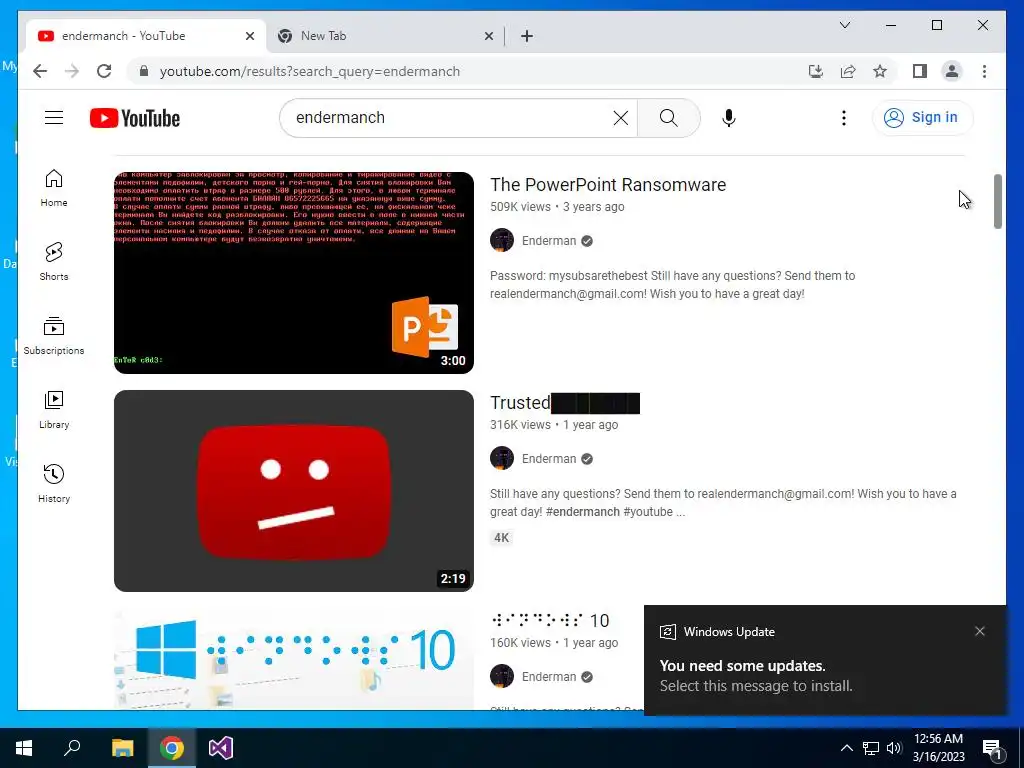Install the YouTube app from address bar icon
The image size is (1024, 768).
point(816,71)
